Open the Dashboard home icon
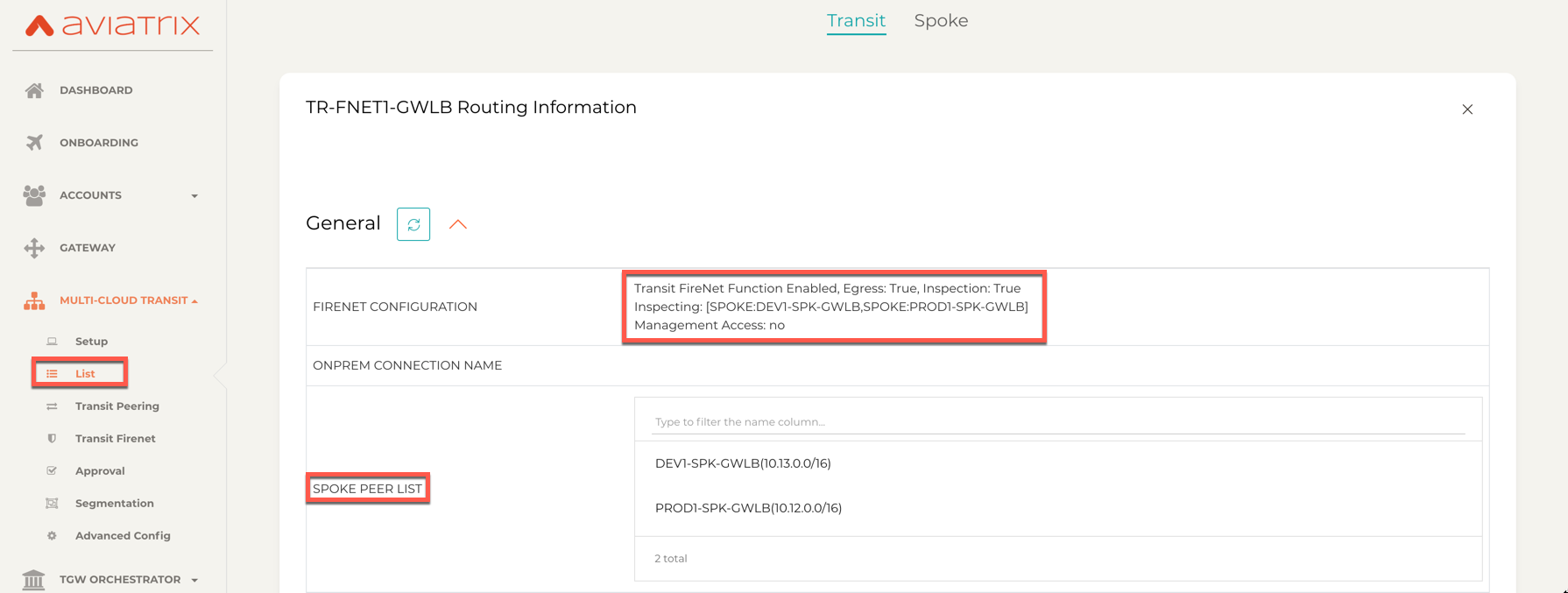1568x593 pixels. (x=34, y=90)
